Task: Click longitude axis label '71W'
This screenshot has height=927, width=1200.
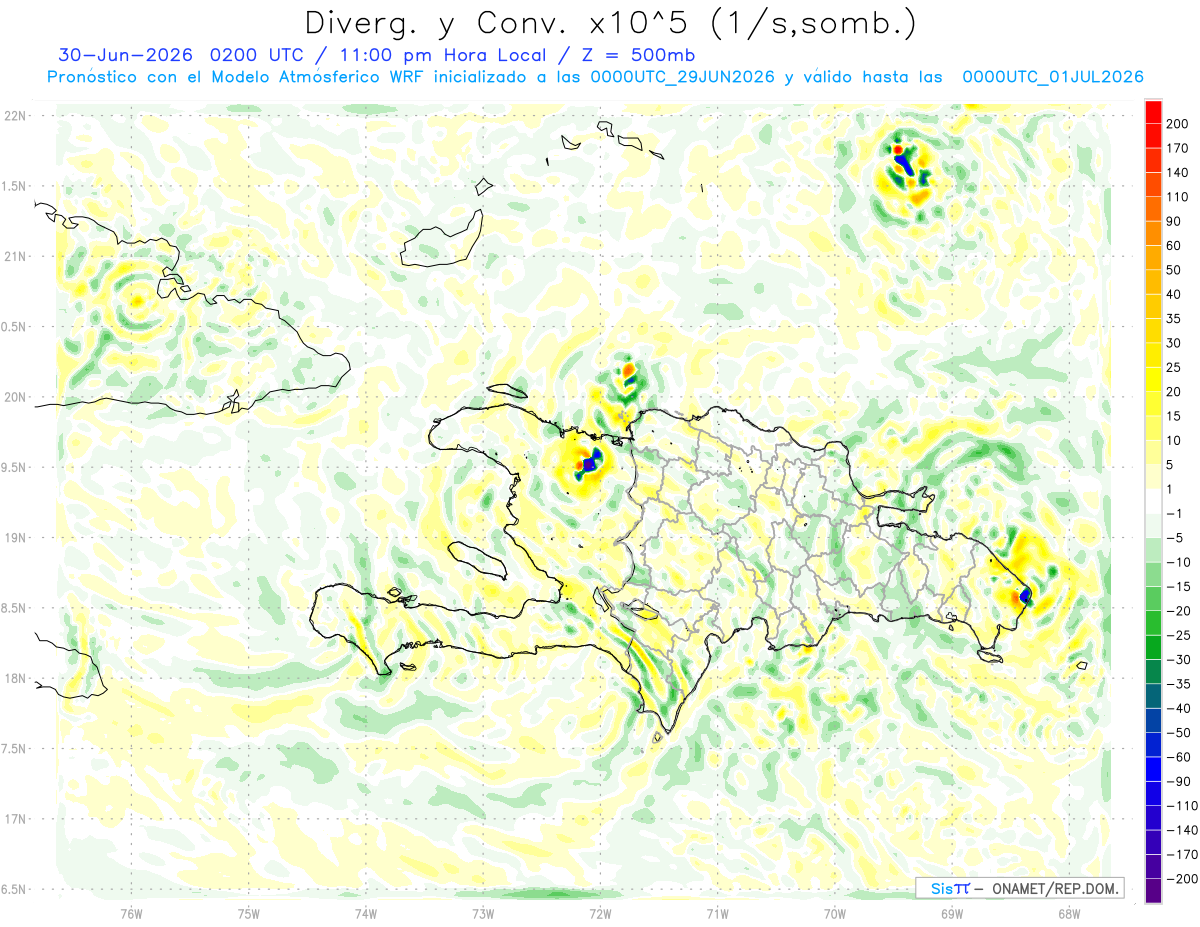Action: click(717, 913)
